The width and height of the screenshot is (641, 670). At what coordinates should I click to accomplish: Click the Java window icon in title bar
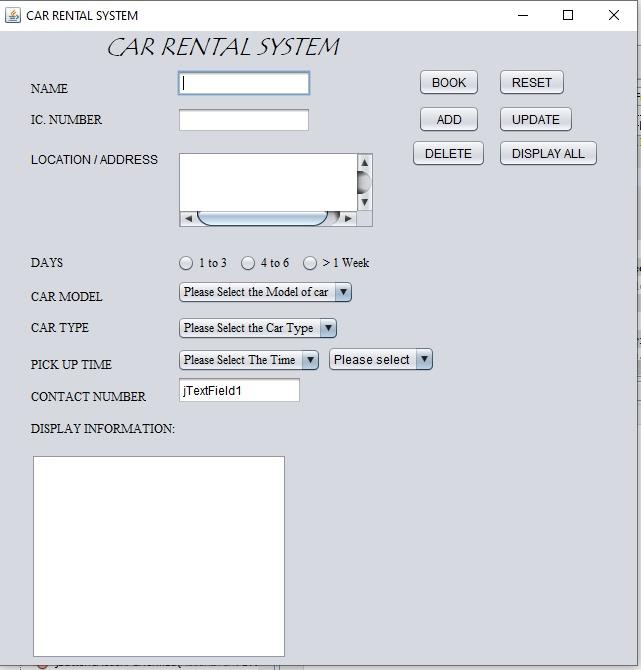(13, 15)
